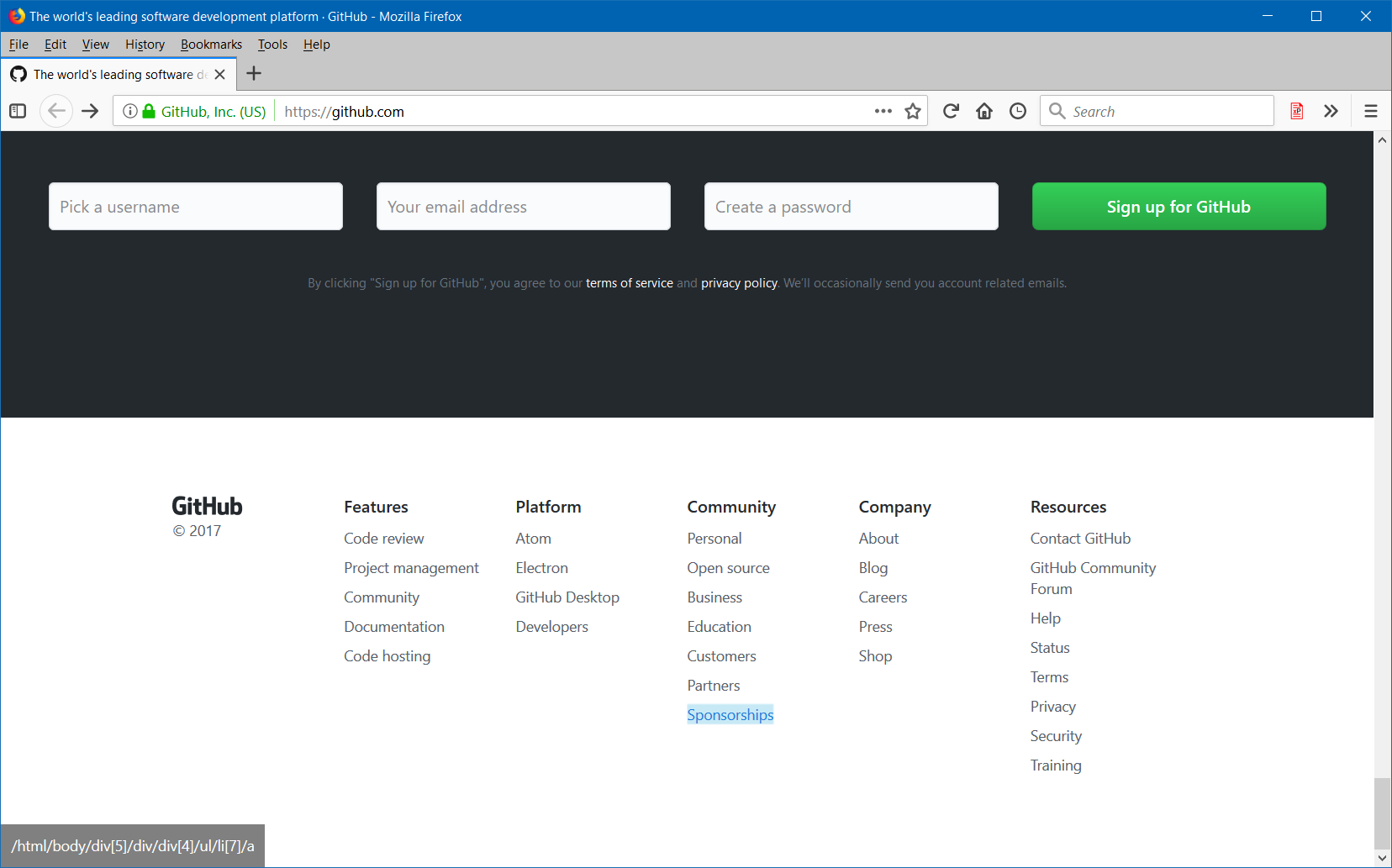Open Community link under Features
The height and width of the screenshot is (868, 1392).
pyautogui.click(x=382, y=597)
